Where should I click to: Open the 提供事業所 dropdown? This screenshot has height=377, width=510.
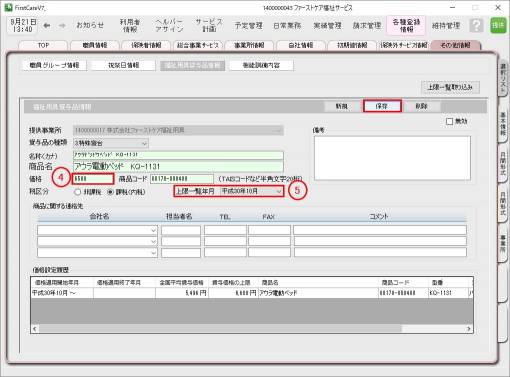(178, 130)
